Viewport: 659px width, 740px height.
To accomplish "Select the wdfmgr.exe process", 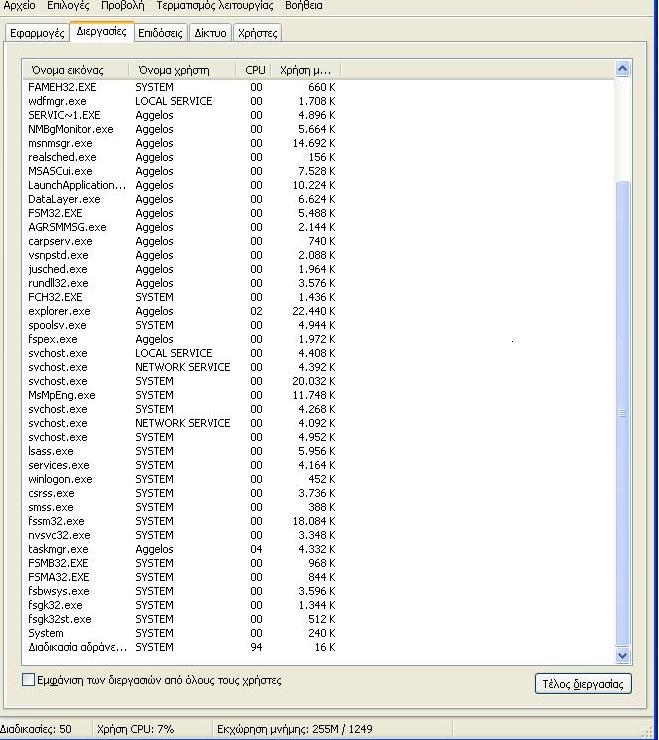I will pyautogui.click(x=181, y=101).
